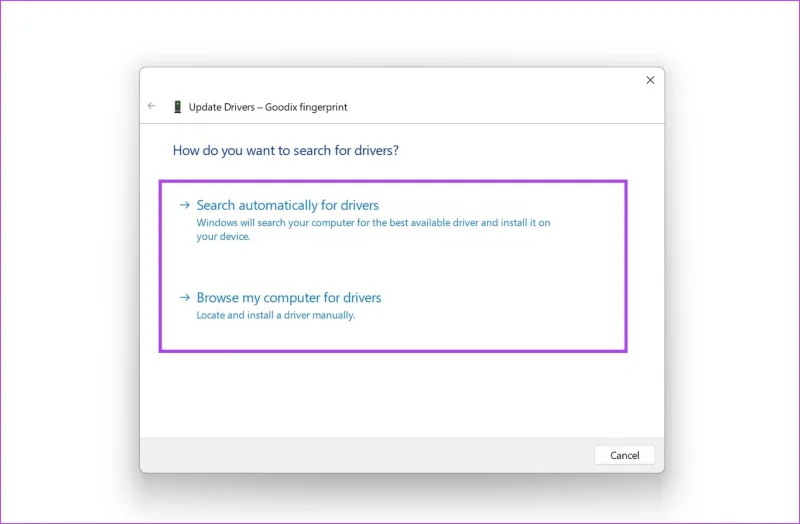The height and width of the screenshot is (524, 800).
Task: Click the 'Update Drivers – Goodix fingerprint' title
Action: [268, 107]
